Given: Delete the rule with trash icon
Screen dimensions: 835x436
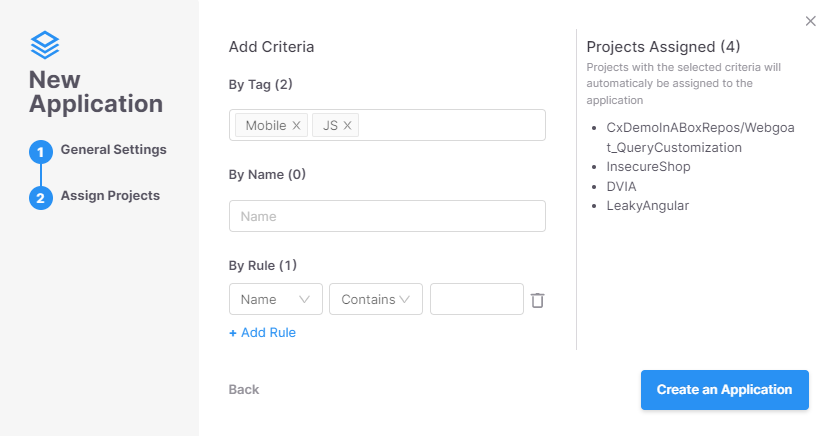Looking at the screenshot, I should coord(537,300).
